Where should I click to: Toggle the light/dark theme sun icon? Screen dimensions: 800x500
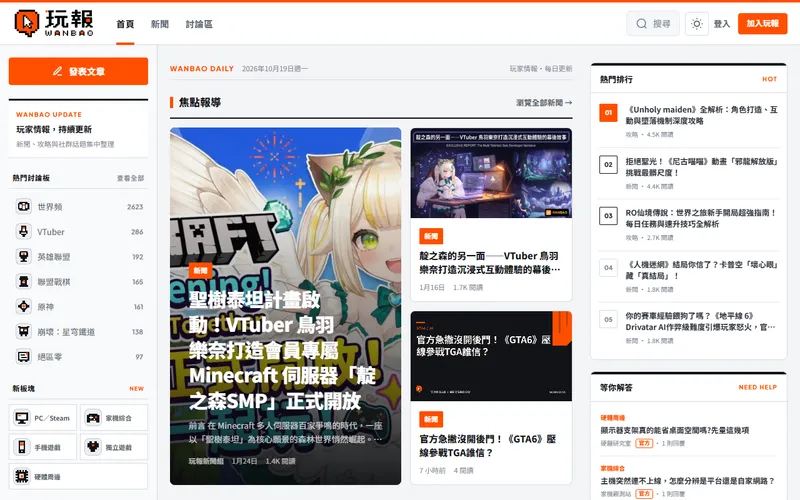click(696, 23)
